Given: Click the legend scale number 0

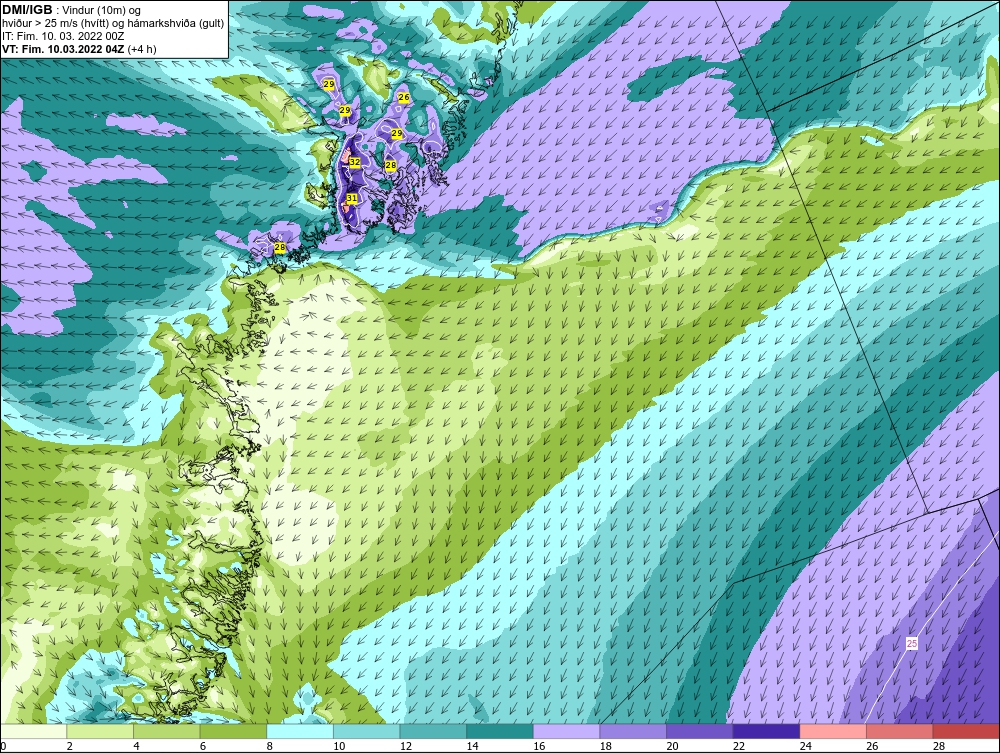Looking at the screenshot, I should (3, 746).
